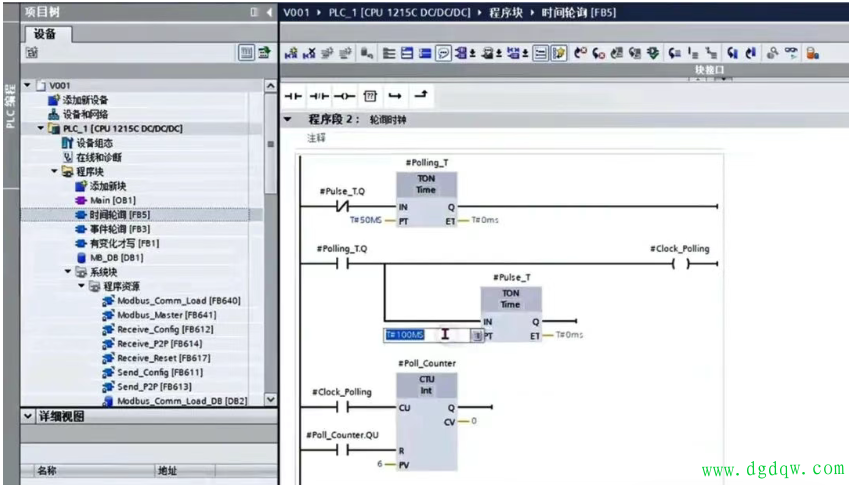Insert an empty box instruction
Image resolution: width=851 pixels, height=485 pixels.
(370, 96)
